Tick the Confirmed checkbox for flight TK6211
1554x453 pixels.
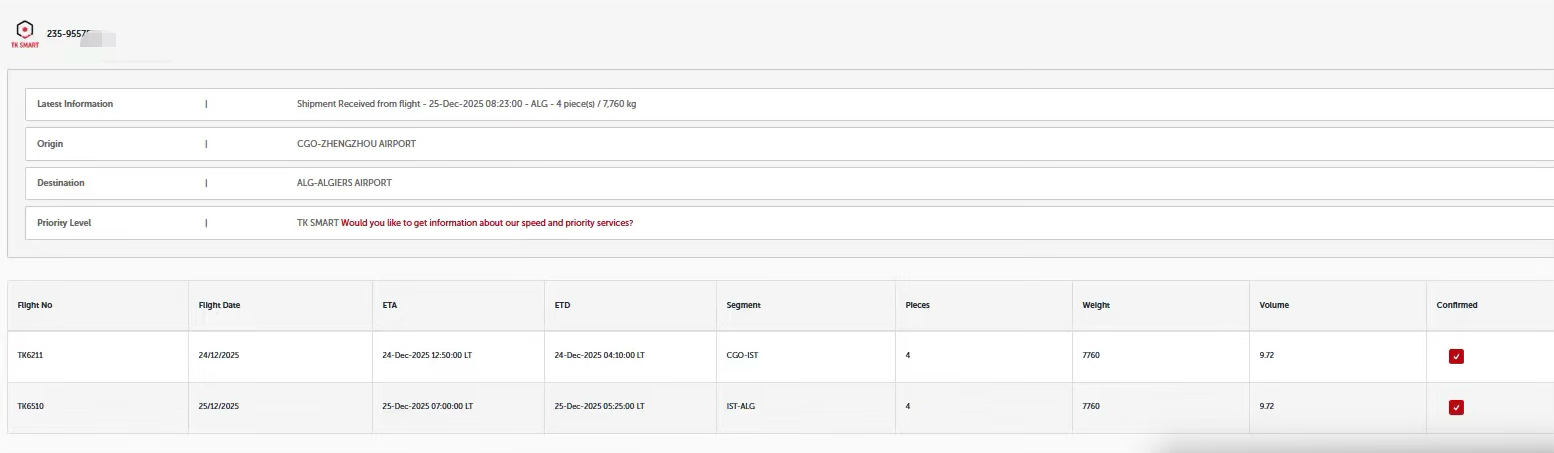point(1456,356)
